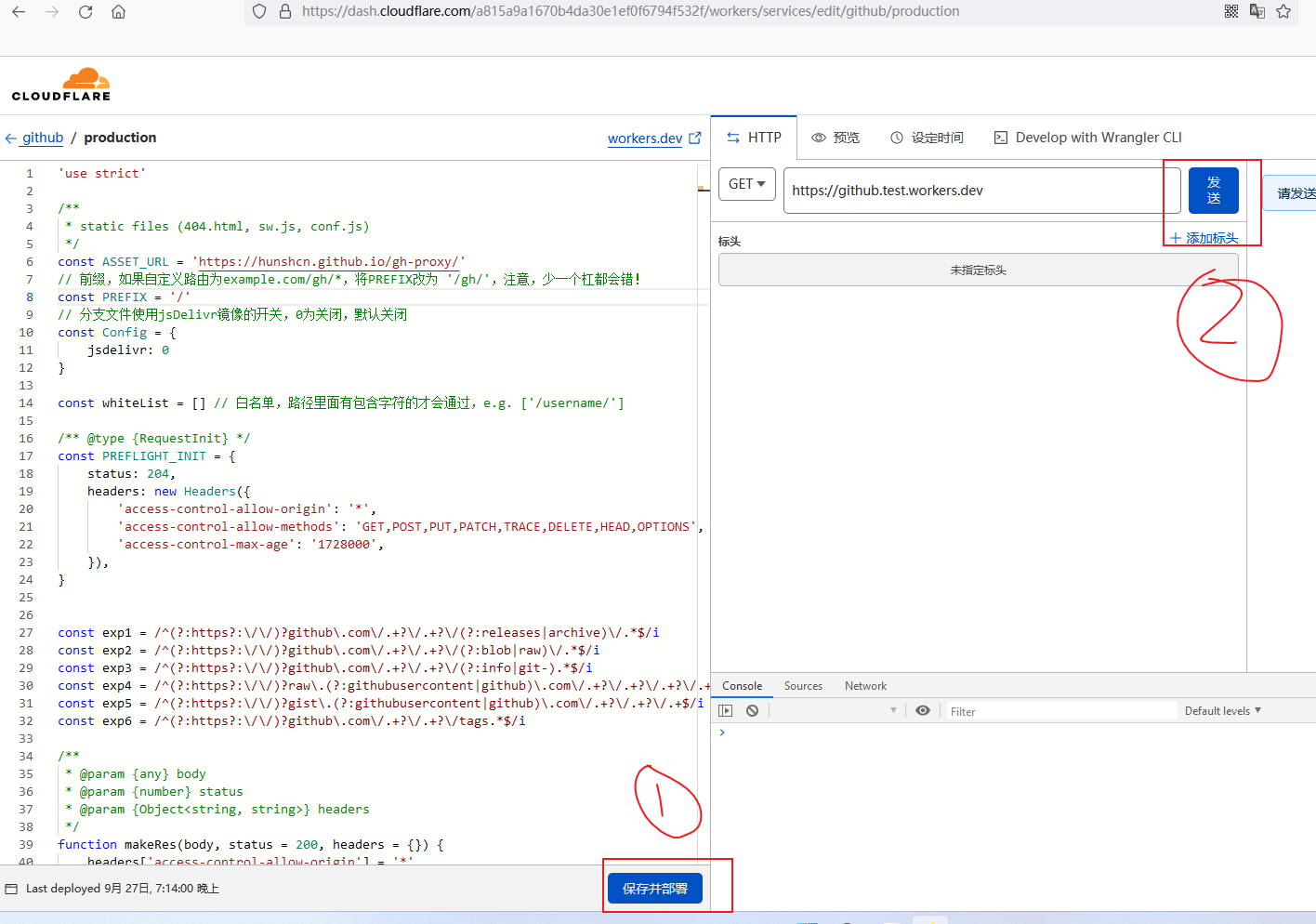Open the deployment history icon near Last deployed
Image resolution: width=1316 pixels, height=924 pixels.
[x=11, y=889]
